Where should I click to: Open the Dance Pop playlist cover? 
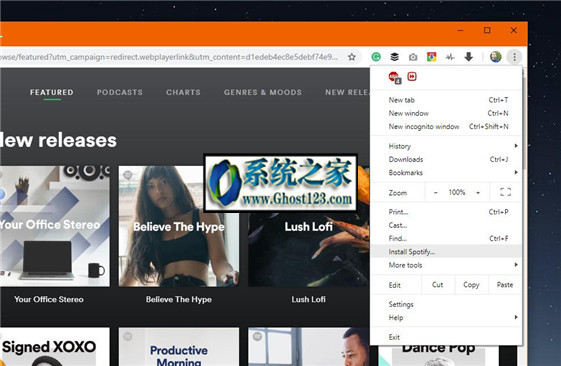click(x=438, y=356)
